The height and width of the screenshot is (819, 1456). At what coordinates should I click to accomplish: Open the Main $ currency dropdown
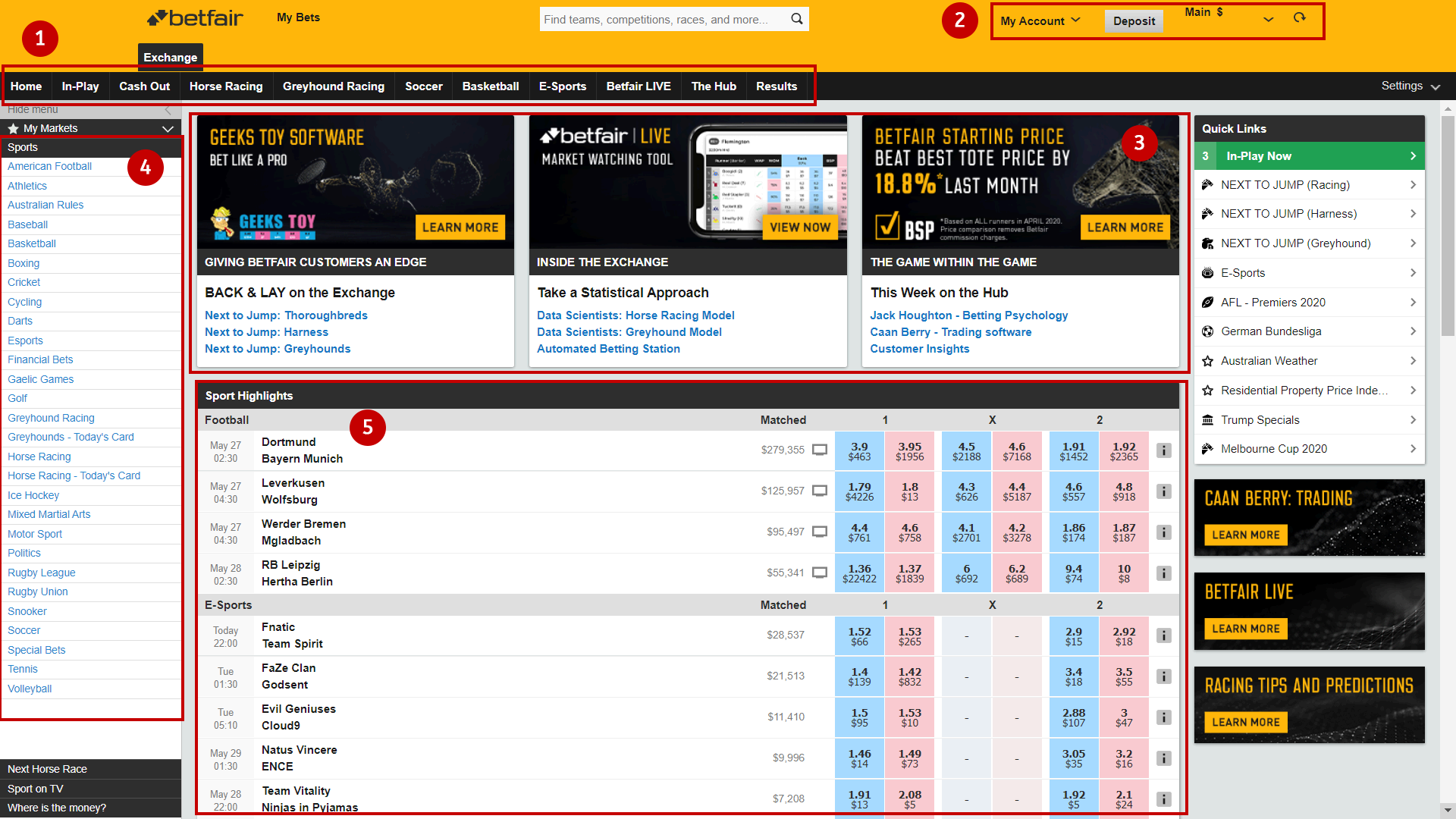click(1267, 19)
